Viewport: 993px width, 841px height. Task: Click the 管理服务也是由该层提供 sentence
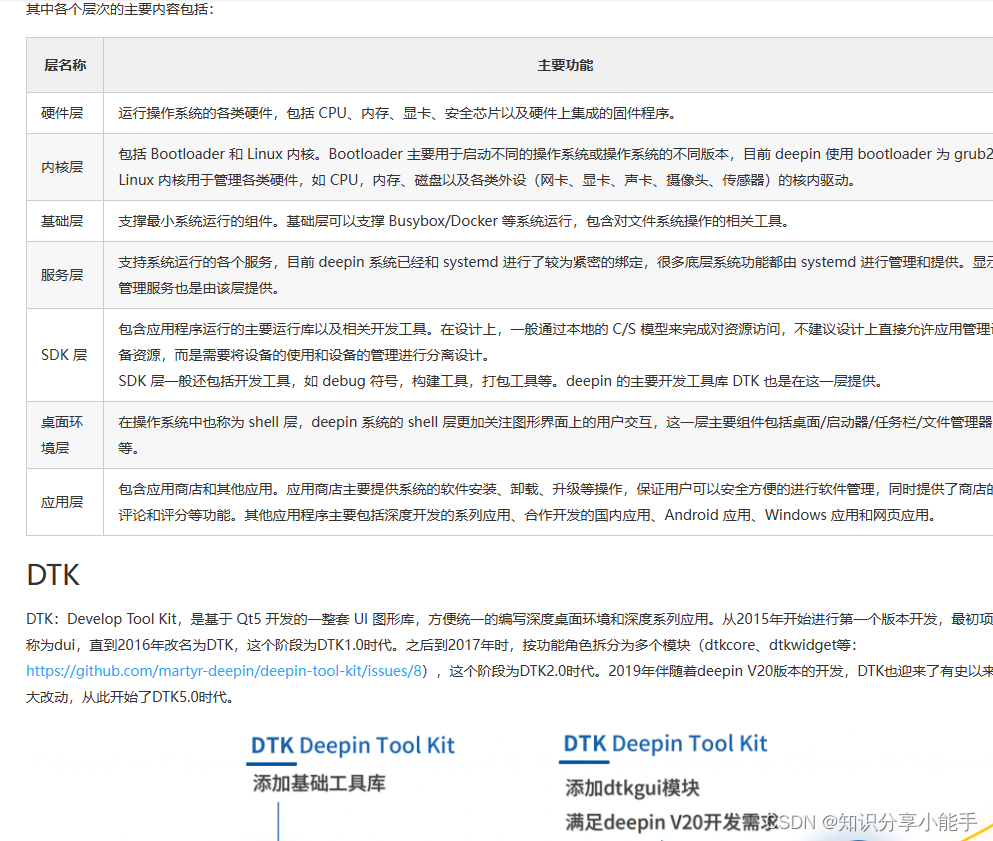point(199,288)
